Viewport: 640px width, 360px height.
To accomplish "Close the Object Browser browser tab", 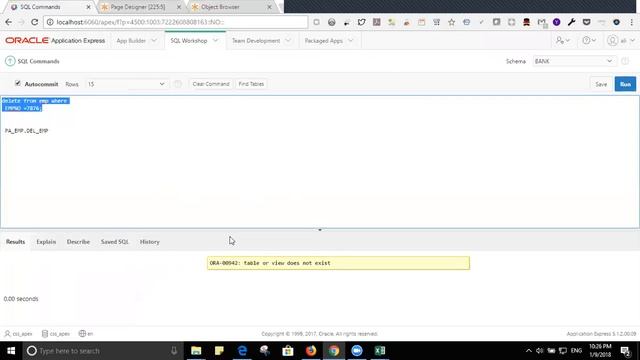I will 269,7.
